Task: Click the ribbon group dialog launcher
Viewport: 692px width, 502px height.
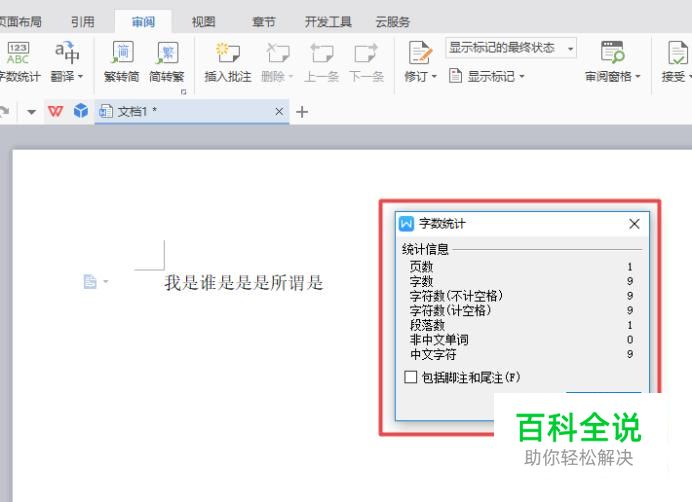Action: click(184, 92)
